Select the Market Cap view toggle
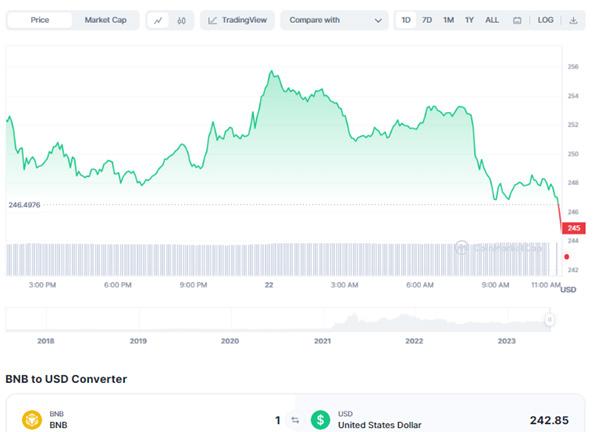602x432 pixels. pos(105,20)
